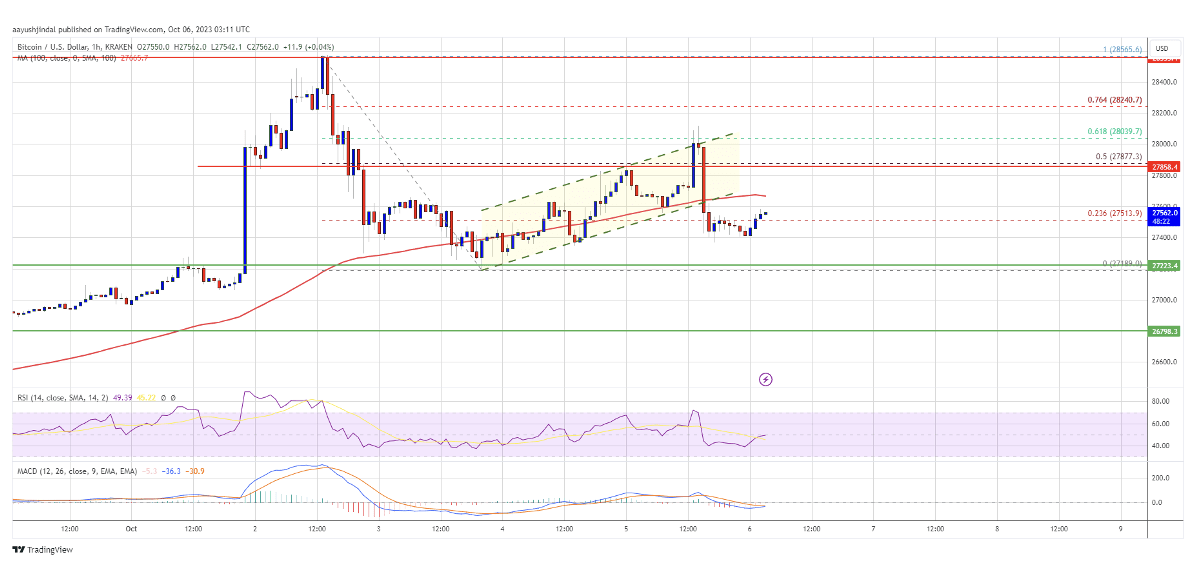The image size is (1198, 566).
Task: Click the 27000.0 price axis tick
Action: click(x=1166, y=299)
